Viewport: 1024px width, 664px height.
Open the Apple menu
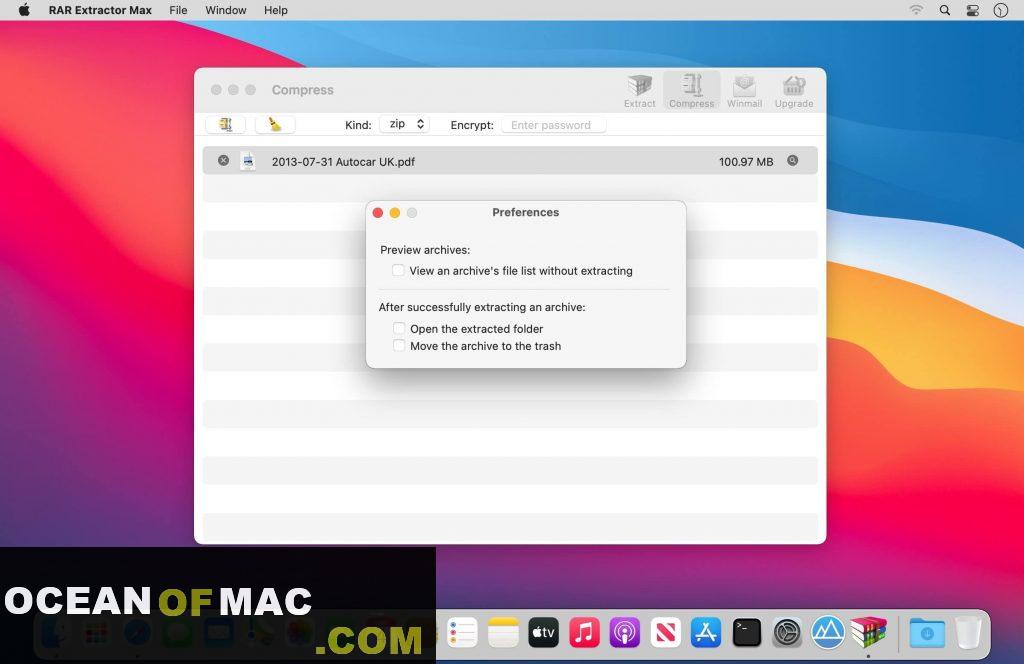[24, 10]
